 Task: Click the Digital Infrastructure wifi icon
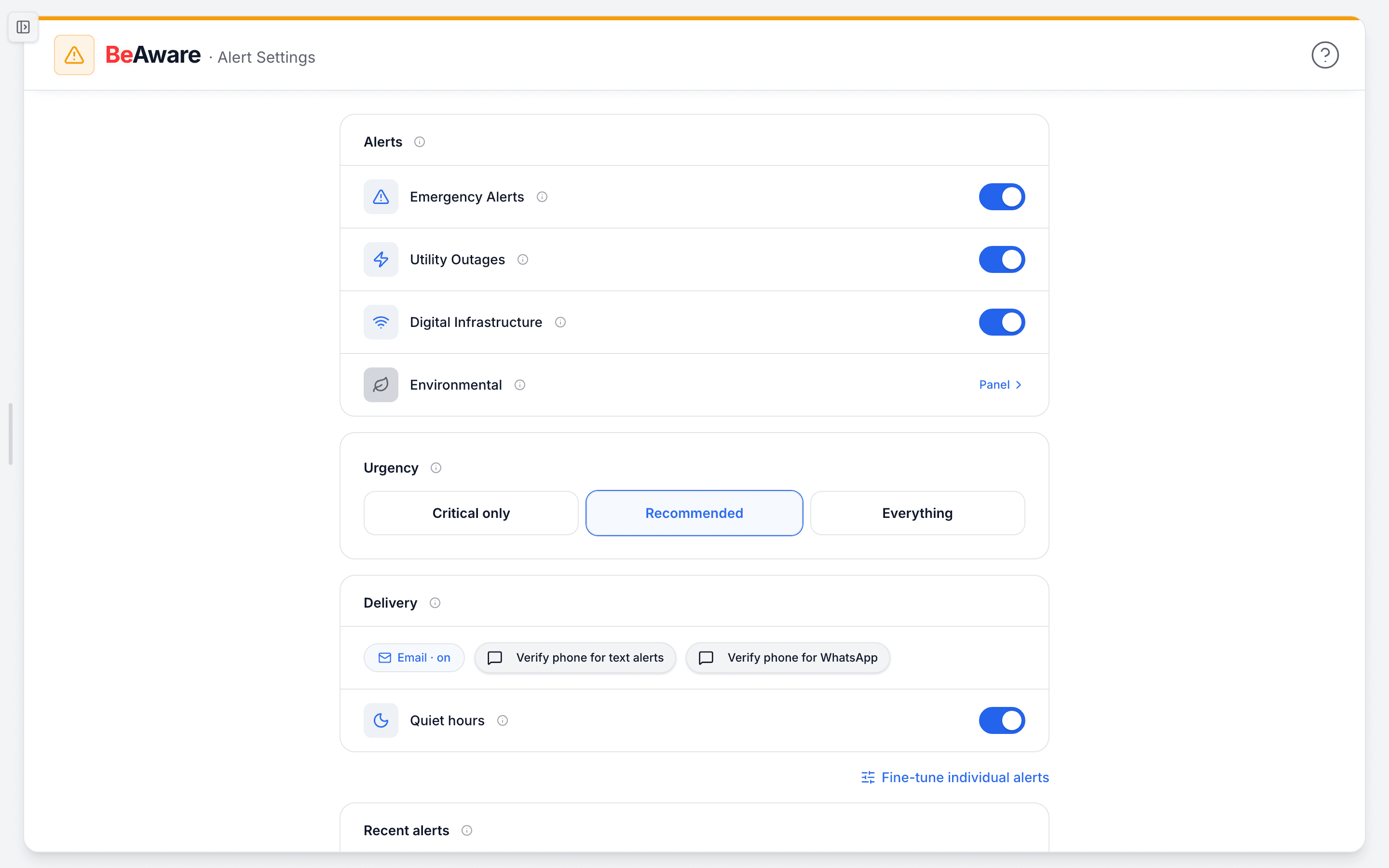381,322
